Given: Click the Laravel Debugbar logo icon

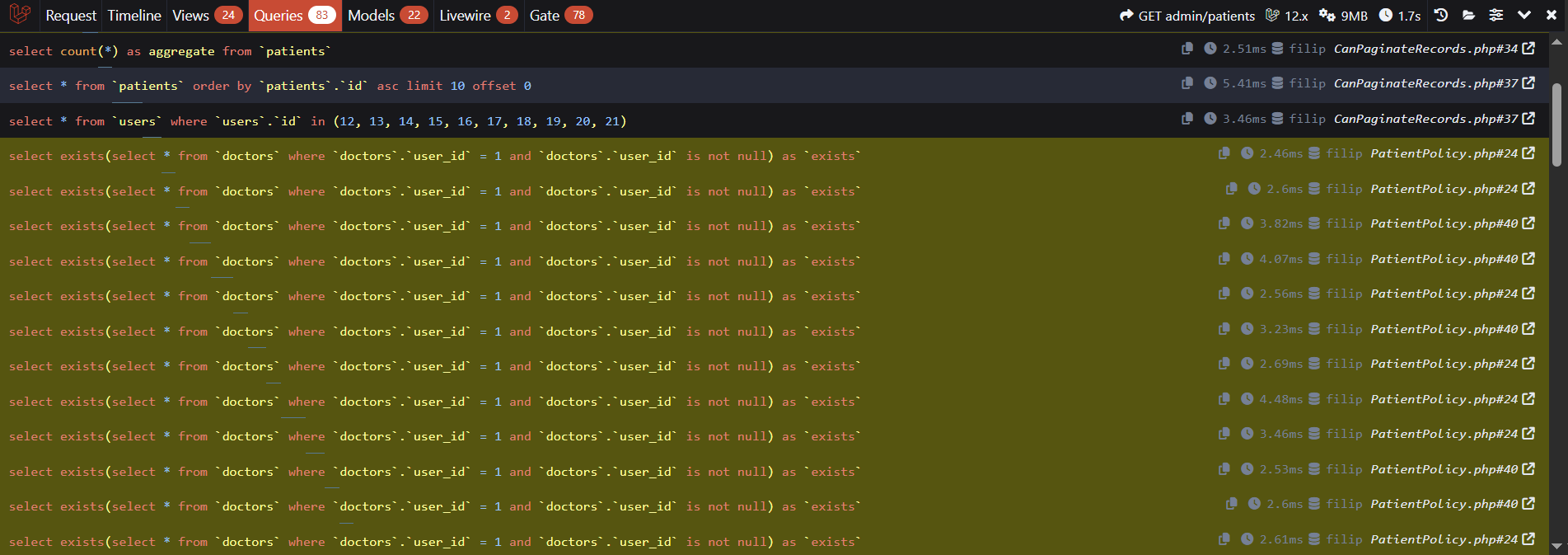Looking at the screenshot, I should click(x=20, y=14).
